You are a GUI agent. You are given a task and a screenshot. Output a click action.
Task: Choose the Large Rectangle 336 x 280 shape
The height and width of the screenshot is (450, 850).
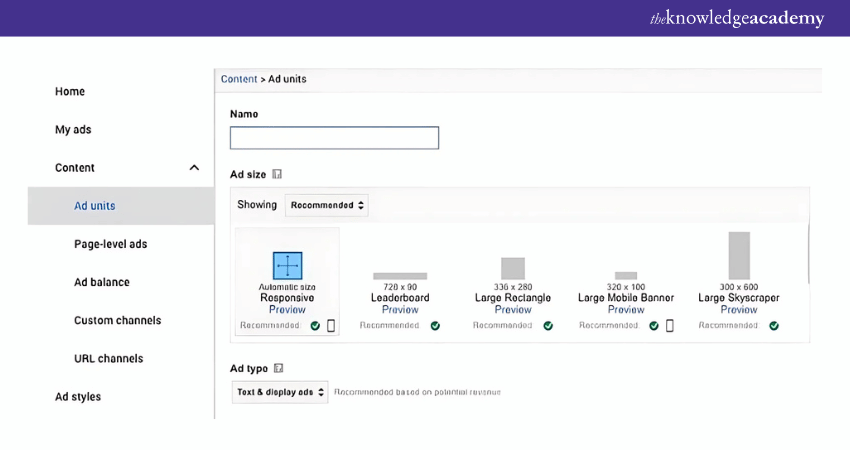[513, 268]
